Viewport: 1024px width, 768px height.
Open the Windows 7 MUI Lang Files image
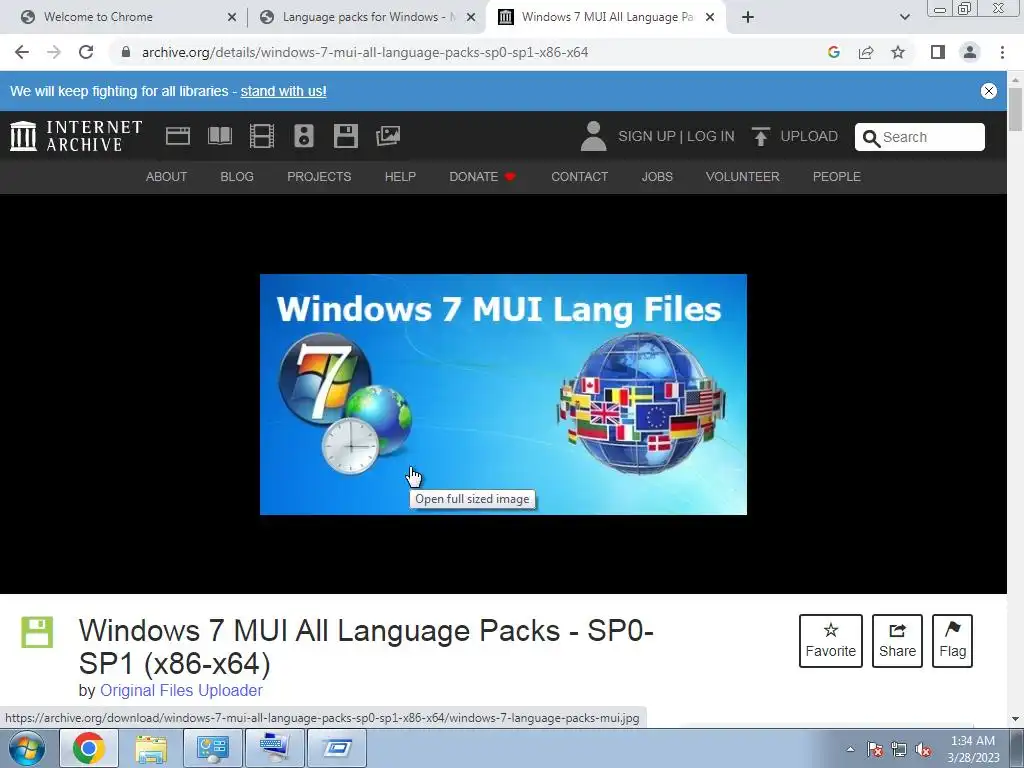click(x=503, y=394)
